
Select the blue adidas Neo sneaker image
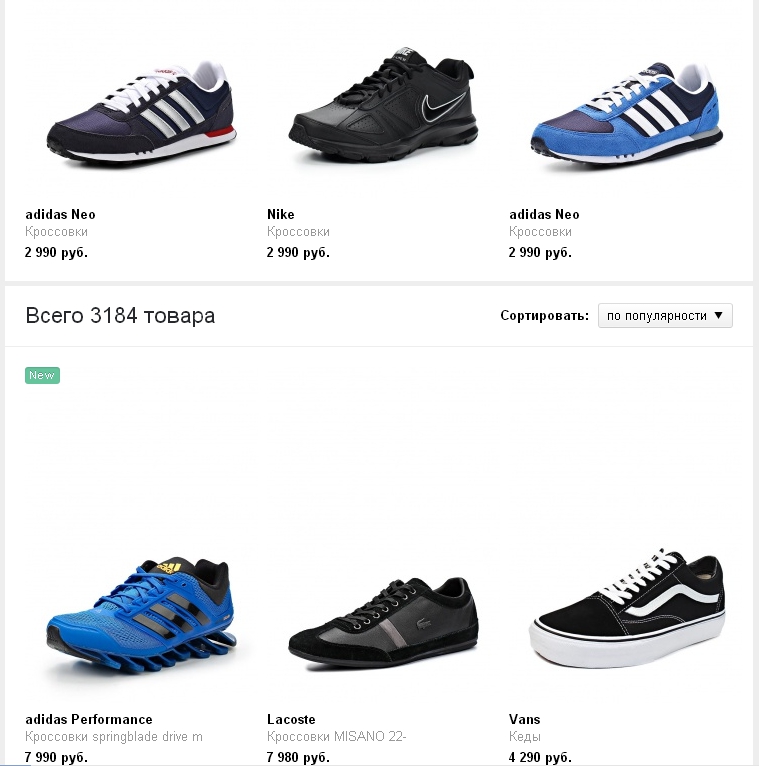pyautogui.click(x=626, y=114)
